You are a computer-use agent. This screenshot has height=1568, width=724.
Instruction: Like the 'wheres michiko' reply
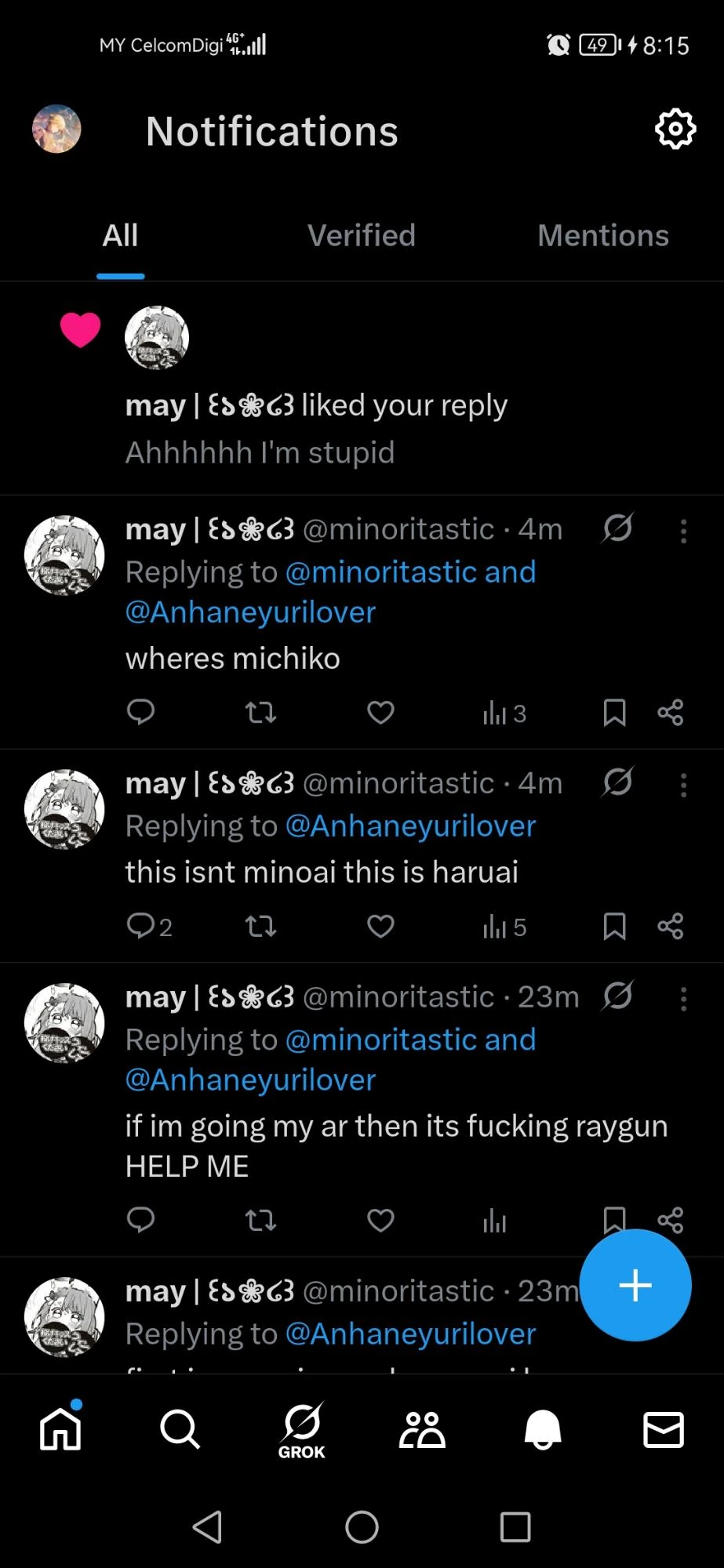click(380, 713)
